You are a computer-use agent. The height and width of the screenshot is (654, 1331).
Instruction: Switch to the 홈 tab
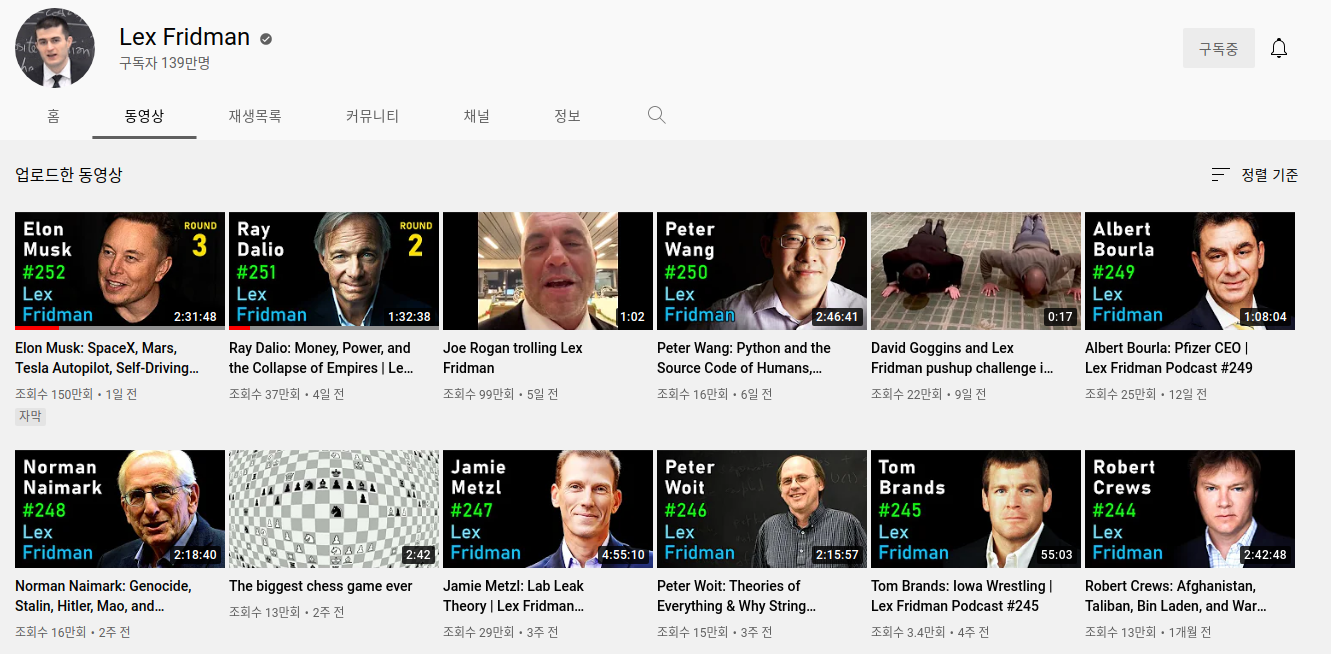(53, 116)
